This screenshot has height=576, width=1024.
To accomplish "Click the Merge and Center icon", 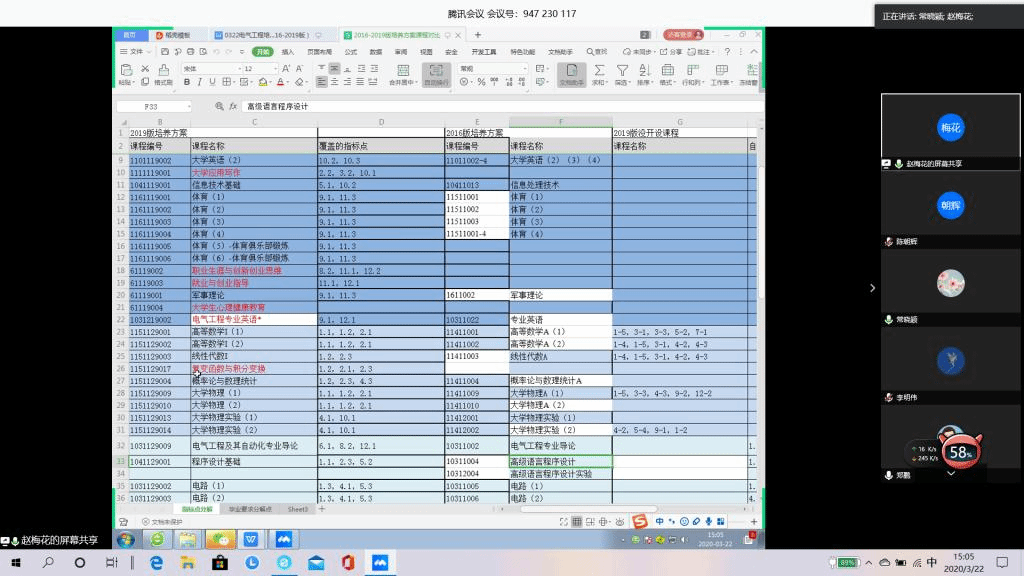I will coord(403,71).
